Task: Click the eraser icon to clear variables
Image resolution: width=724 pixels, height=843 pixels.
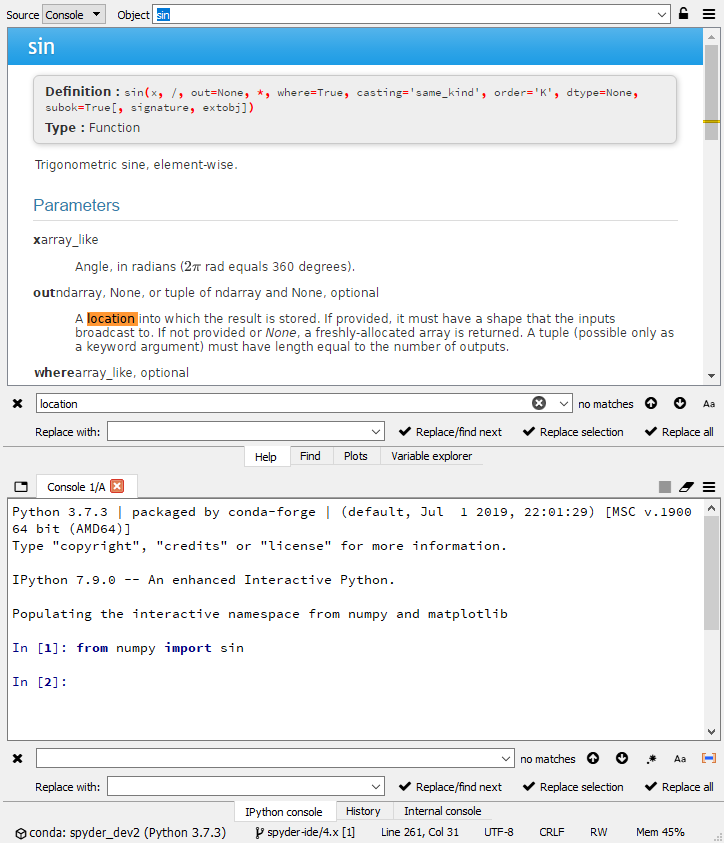Action: [x=686, y=487]
